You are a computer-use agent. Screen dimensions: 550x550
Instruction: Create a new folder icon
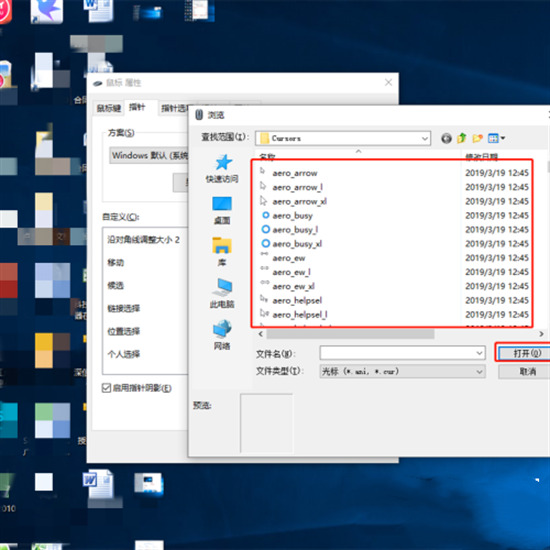coord(477,138)
